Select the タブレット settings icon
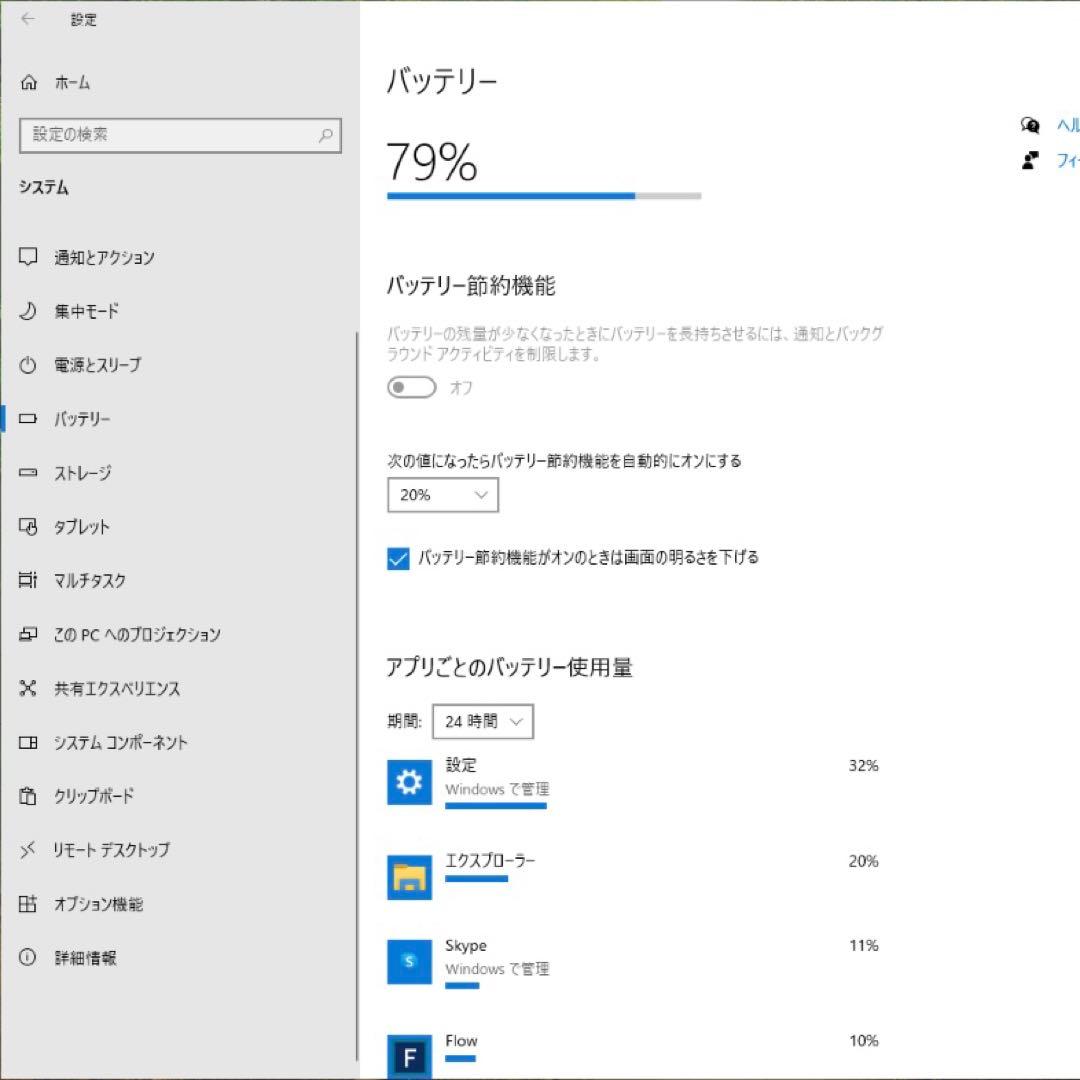 pos(28,527)
